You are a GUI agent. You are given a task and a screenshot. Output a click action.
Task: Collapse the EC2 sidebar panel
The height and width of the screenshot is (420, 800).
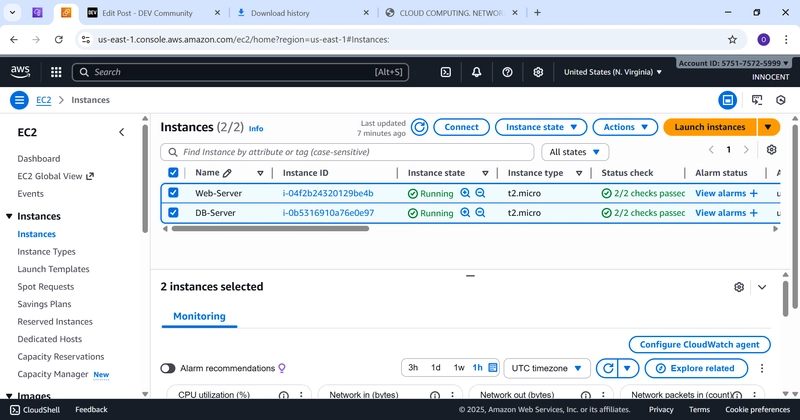[x=121, y=132]
